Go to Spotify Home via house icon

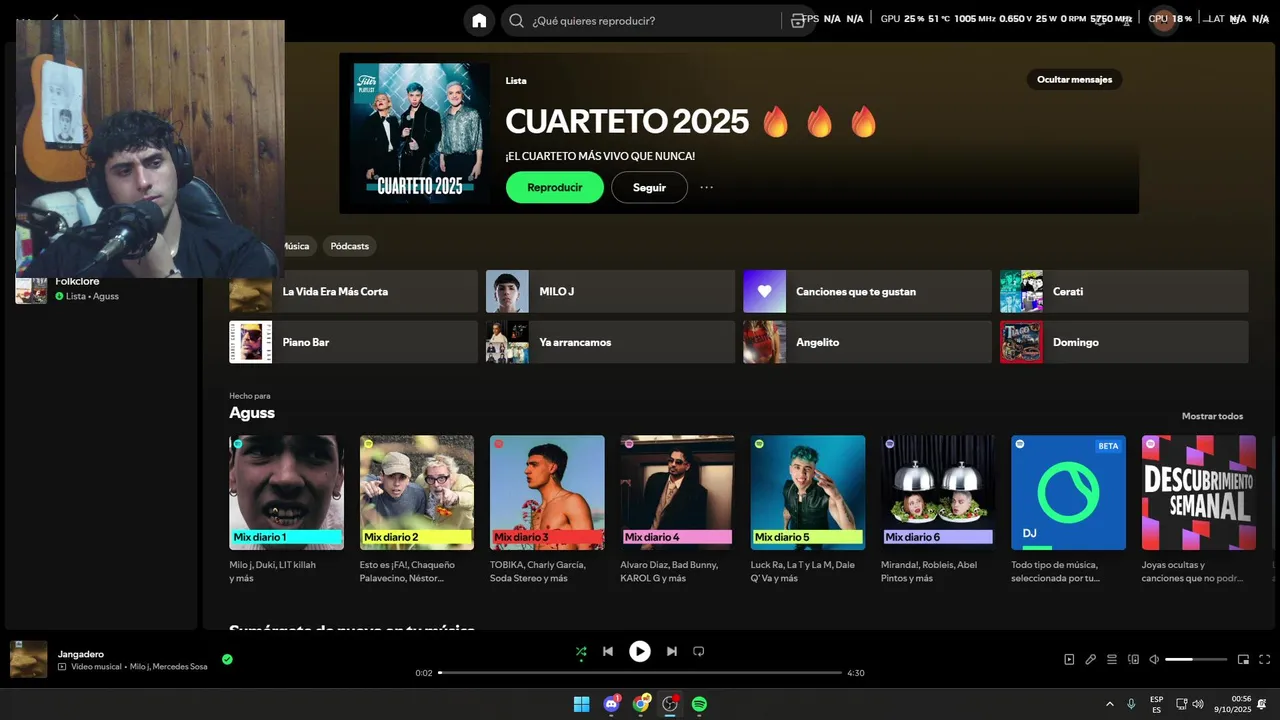point(479,20)
